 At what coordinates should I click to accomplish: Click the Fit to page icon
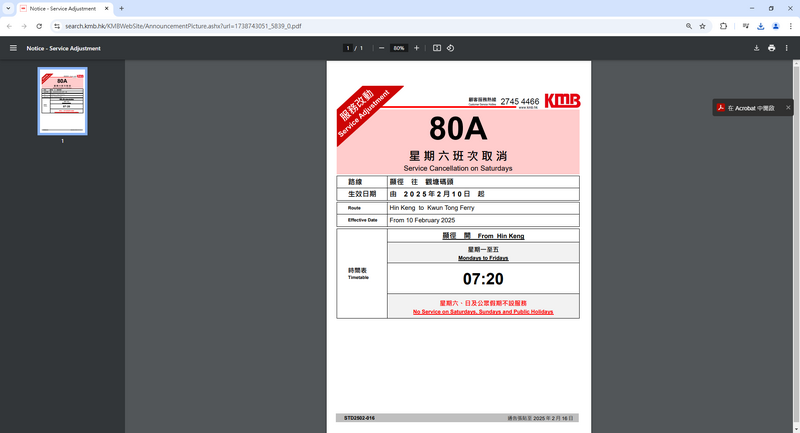pyautogui.click(x=437, y=48)
